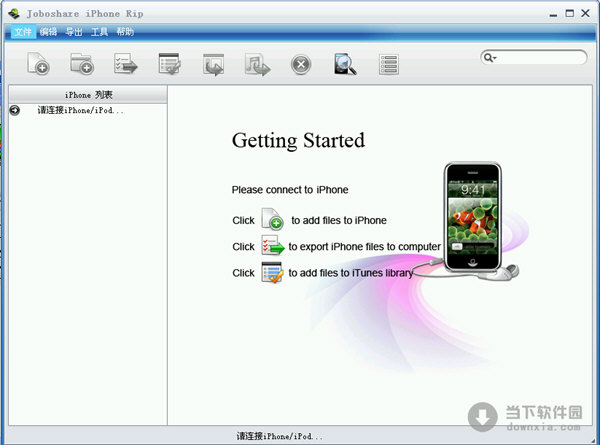600x445 pixels.
Task: Click the status bar 请连接iPhone/iPod... message
Action: coord(279,436)
